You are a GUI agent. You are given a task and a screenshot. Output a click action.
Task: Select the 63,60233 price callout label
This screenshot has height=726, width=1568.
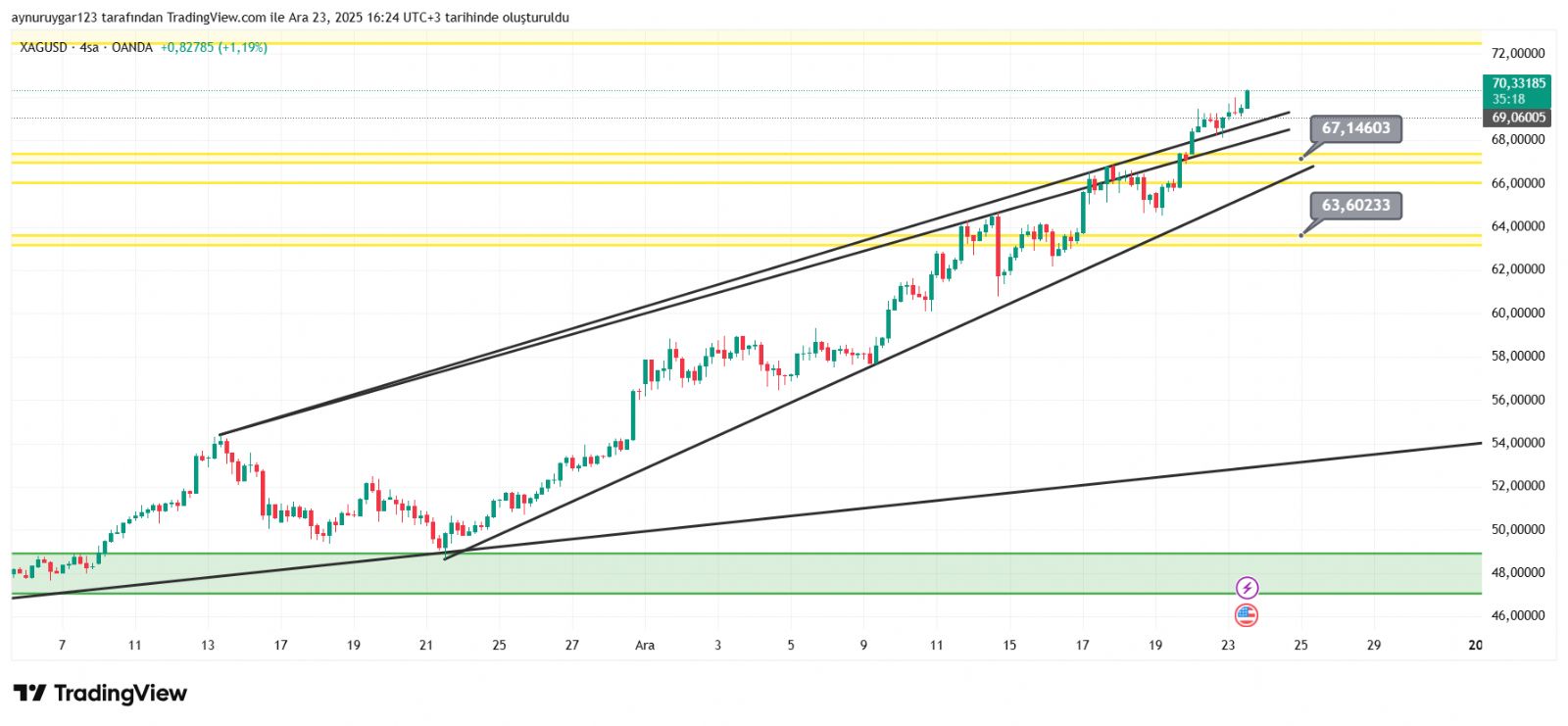[x=1355, y=206]
